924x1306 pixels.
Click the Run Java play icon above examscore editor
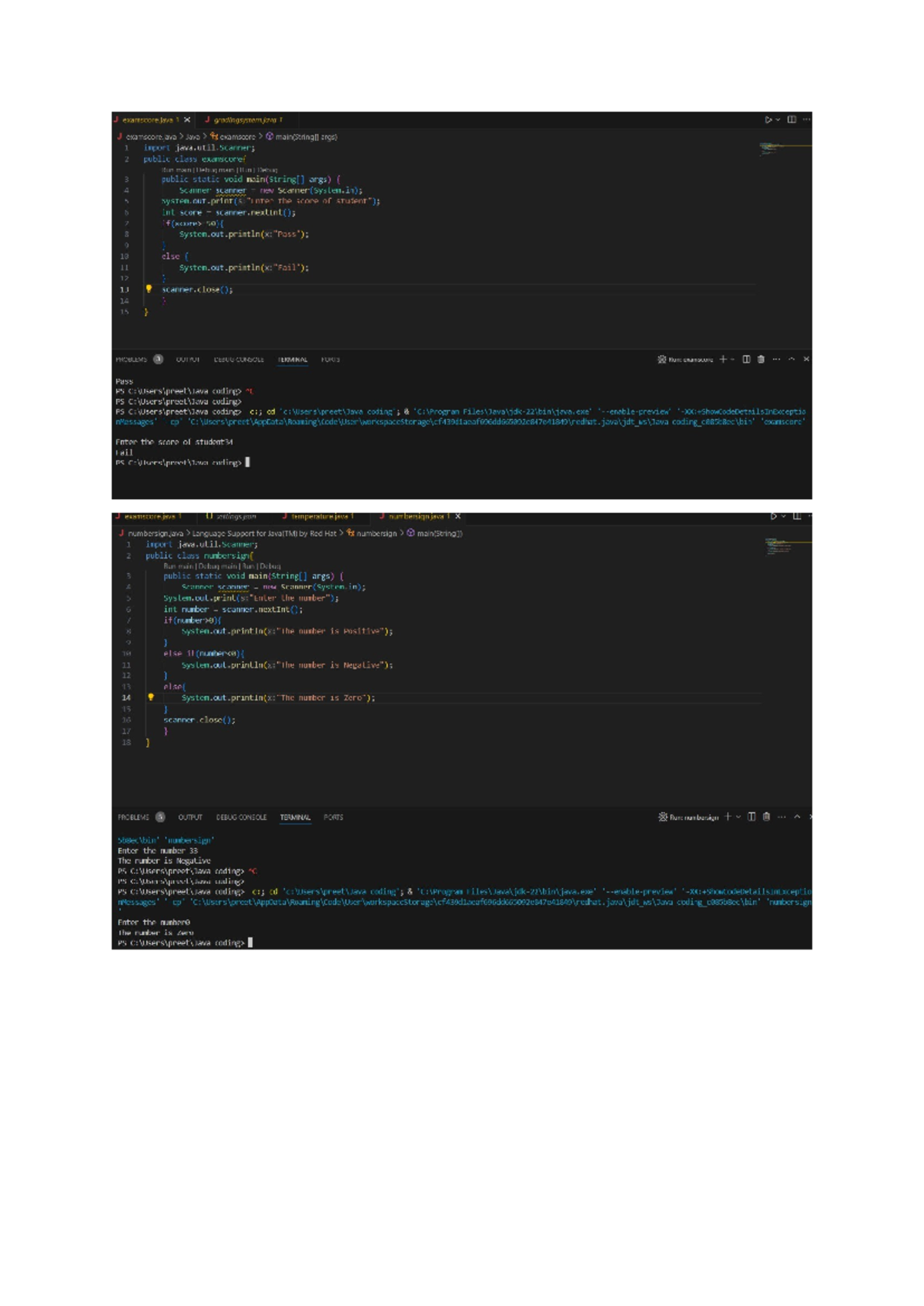768,120
